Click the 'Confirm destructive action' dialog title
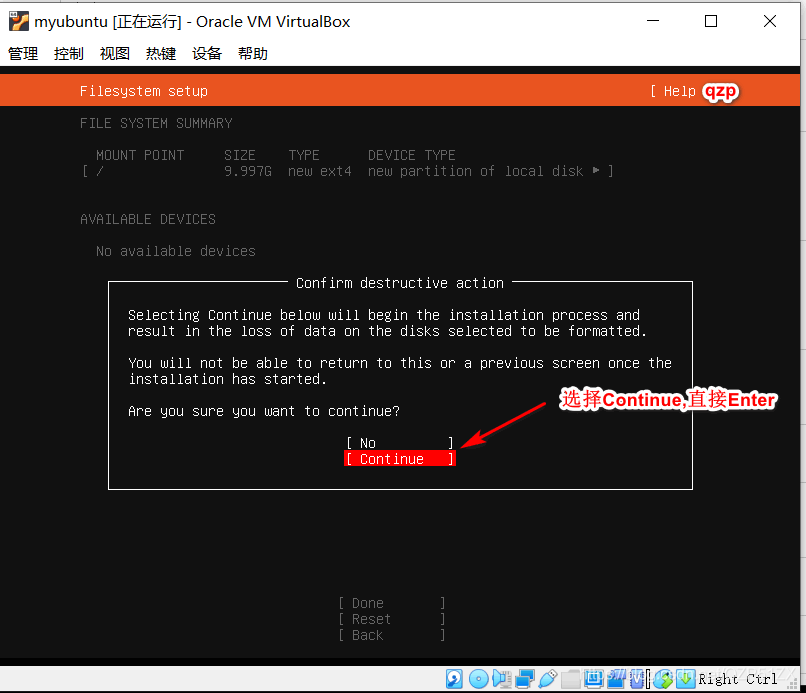806x693 pixels. point(400,283)
